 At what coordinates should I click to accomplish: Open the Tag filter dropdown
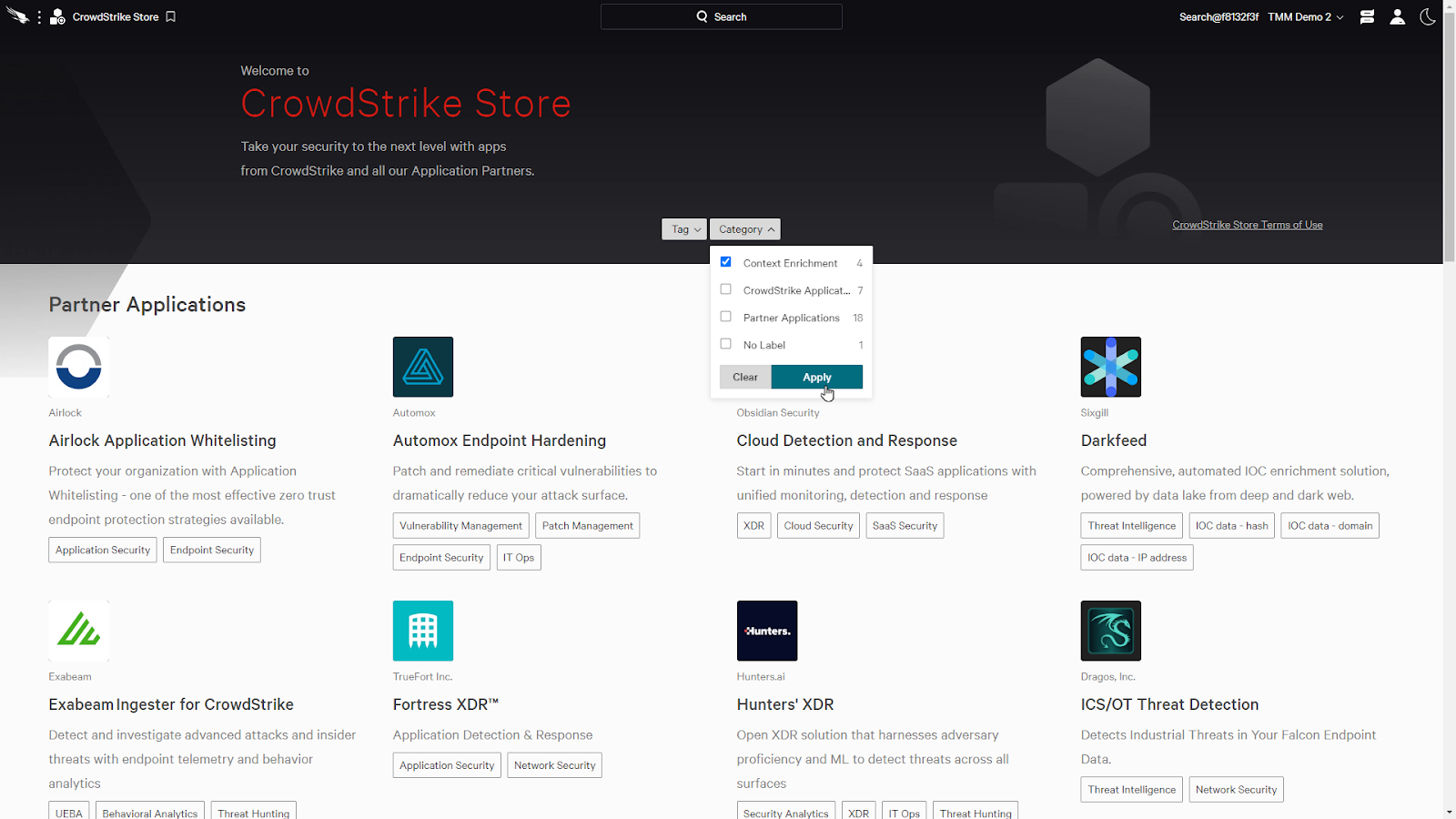[684, 229]
